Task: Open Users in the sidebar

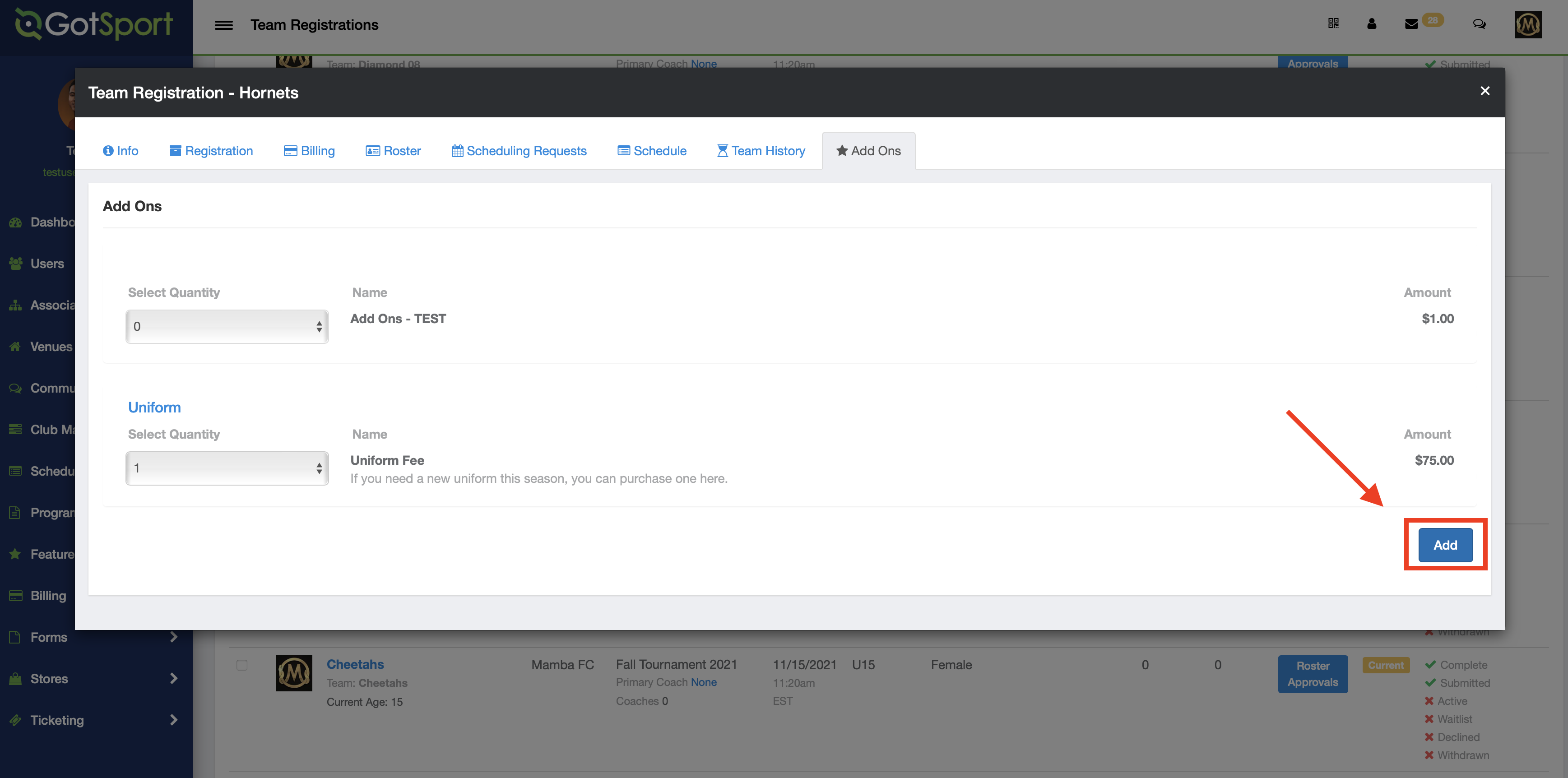Action: click(47, 264)
